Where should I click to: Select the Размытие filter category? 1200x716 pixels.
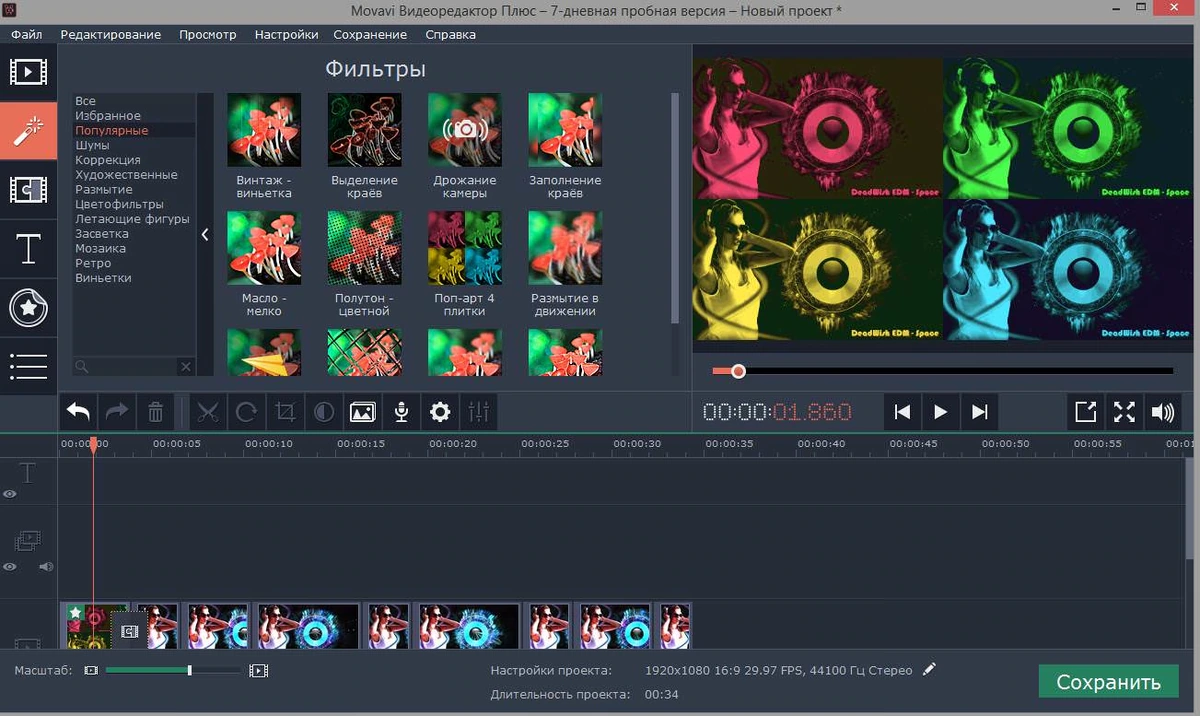click(103, 189)
